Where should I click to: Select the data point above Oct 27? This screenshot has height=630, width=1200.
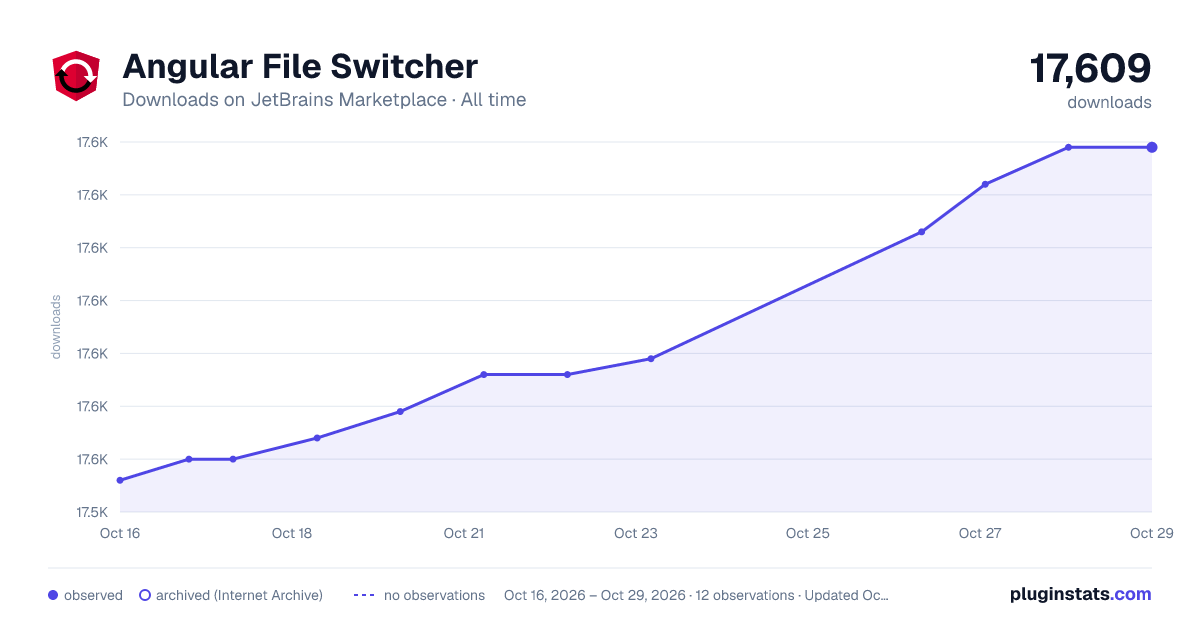[985, 184]
